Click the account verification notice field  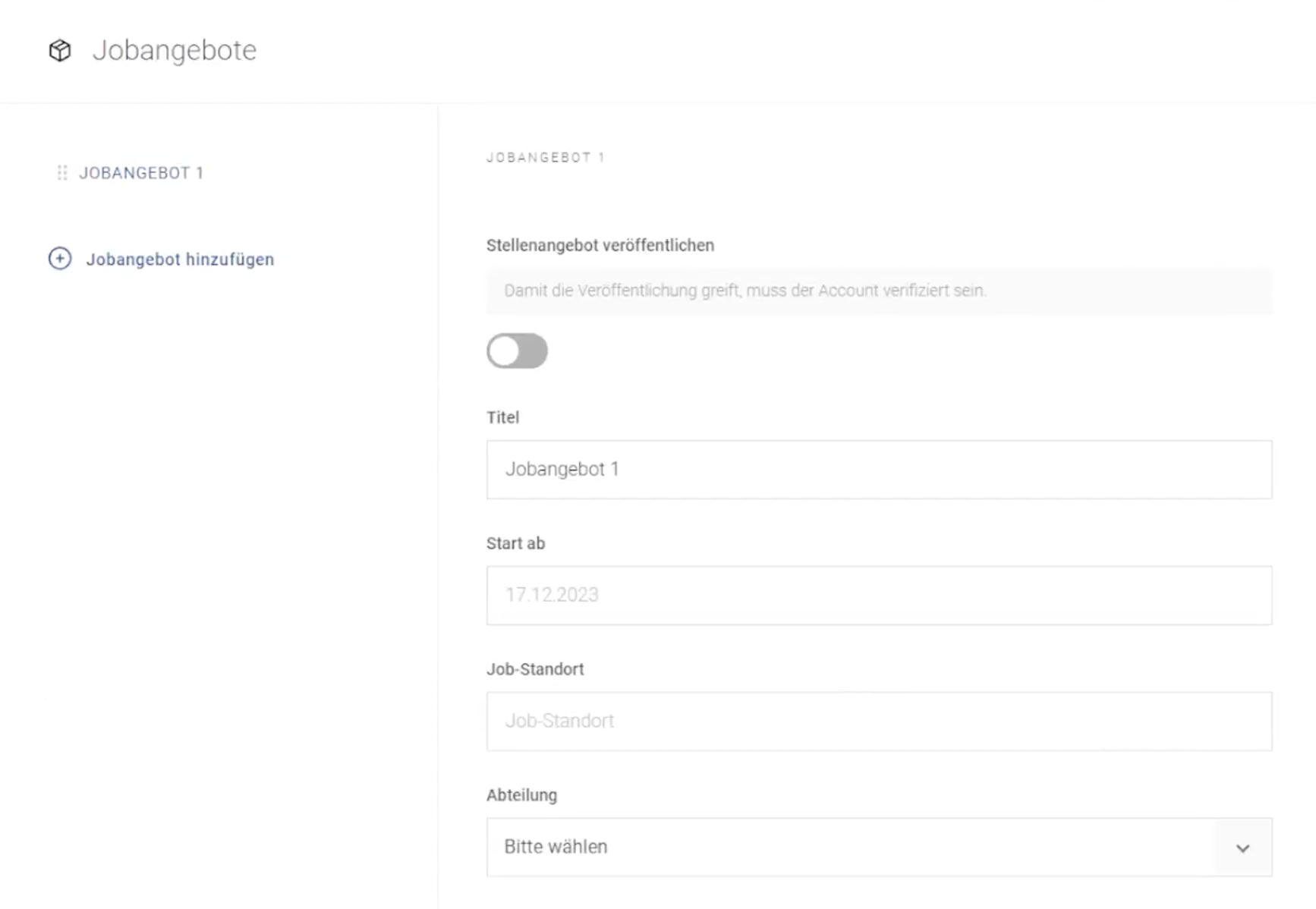(879, 291)
